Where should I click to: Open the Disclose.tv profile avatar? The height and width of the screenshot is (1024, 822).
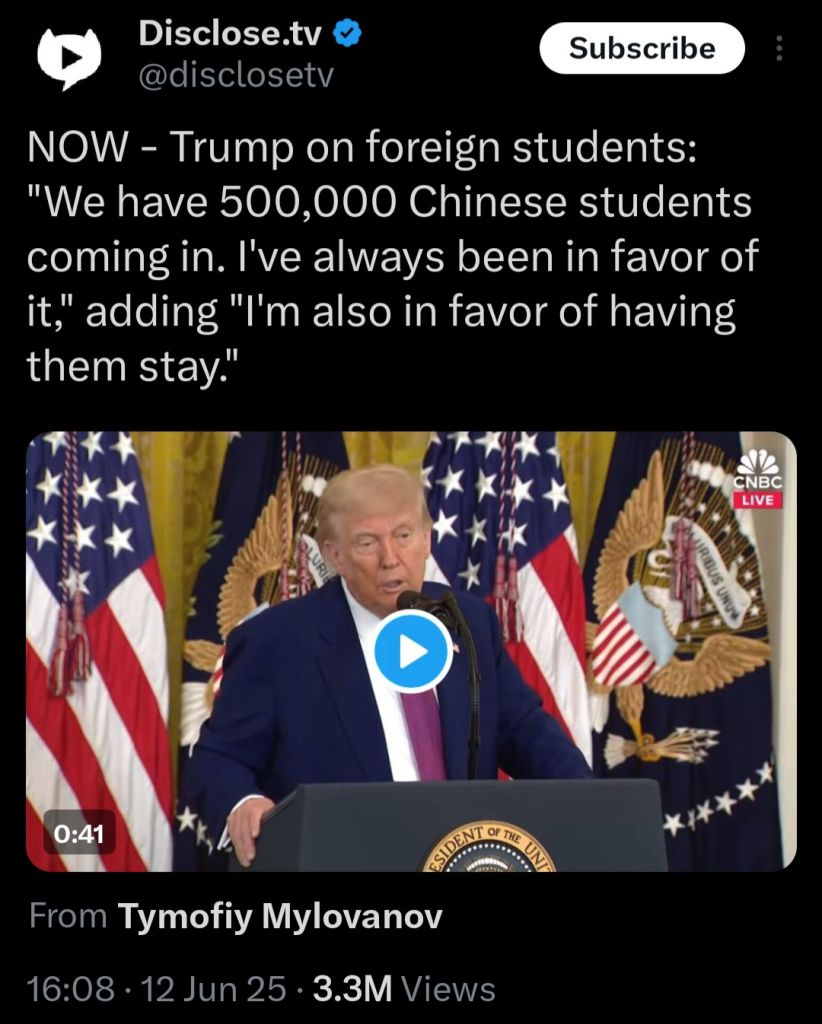[x=69, y=57]
